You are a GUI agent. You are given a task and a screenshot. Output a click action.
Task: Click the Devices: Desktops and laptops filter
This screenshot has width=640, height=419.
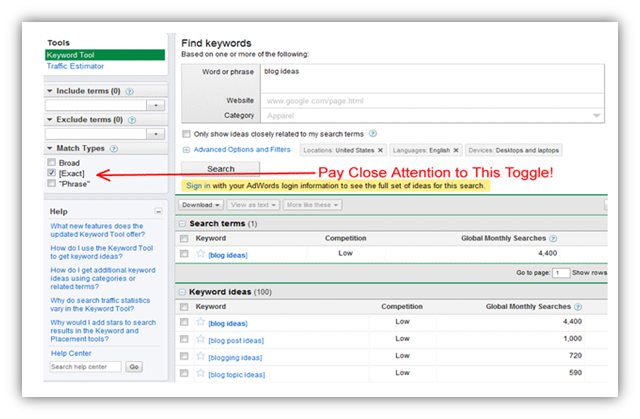click(x=513, y=150)
